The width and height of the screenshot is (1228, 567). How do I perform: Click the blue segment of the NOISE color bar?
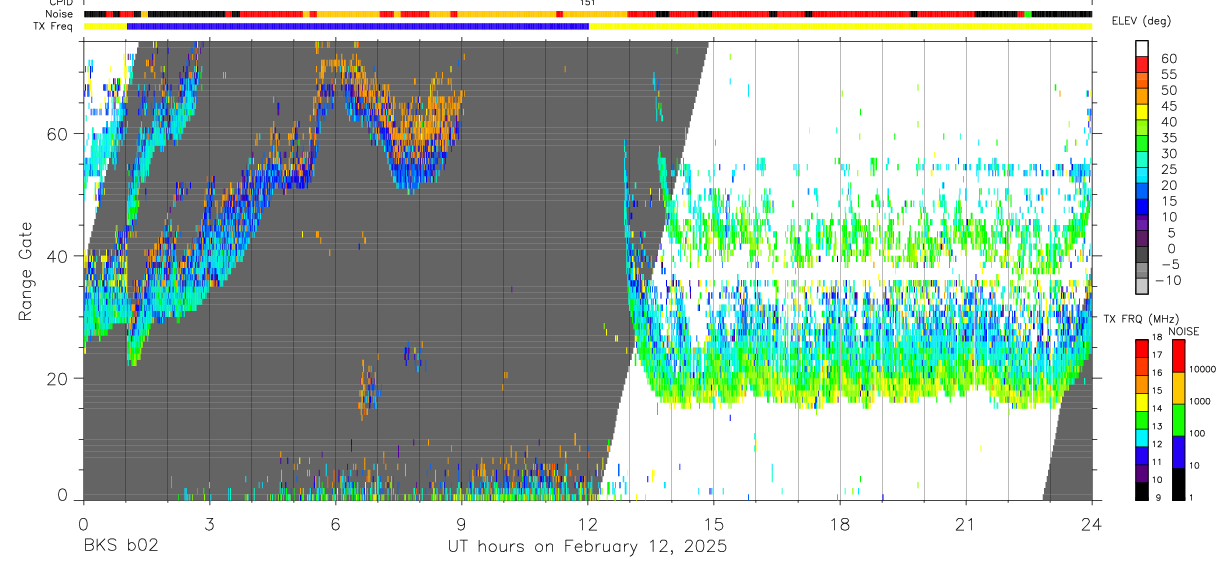coord(1178,450)
